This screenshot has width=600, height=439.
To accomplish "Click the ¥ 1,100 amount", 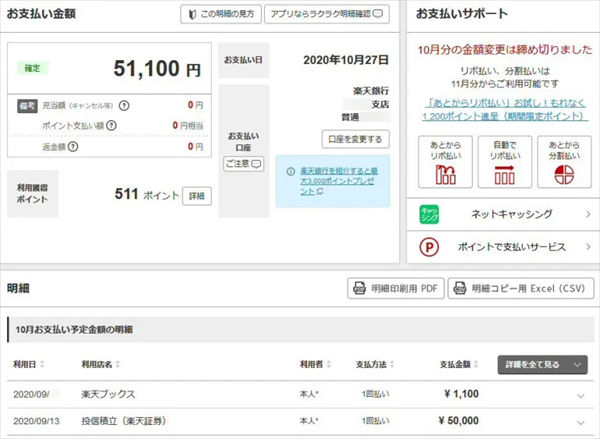I will click(461, 394).
